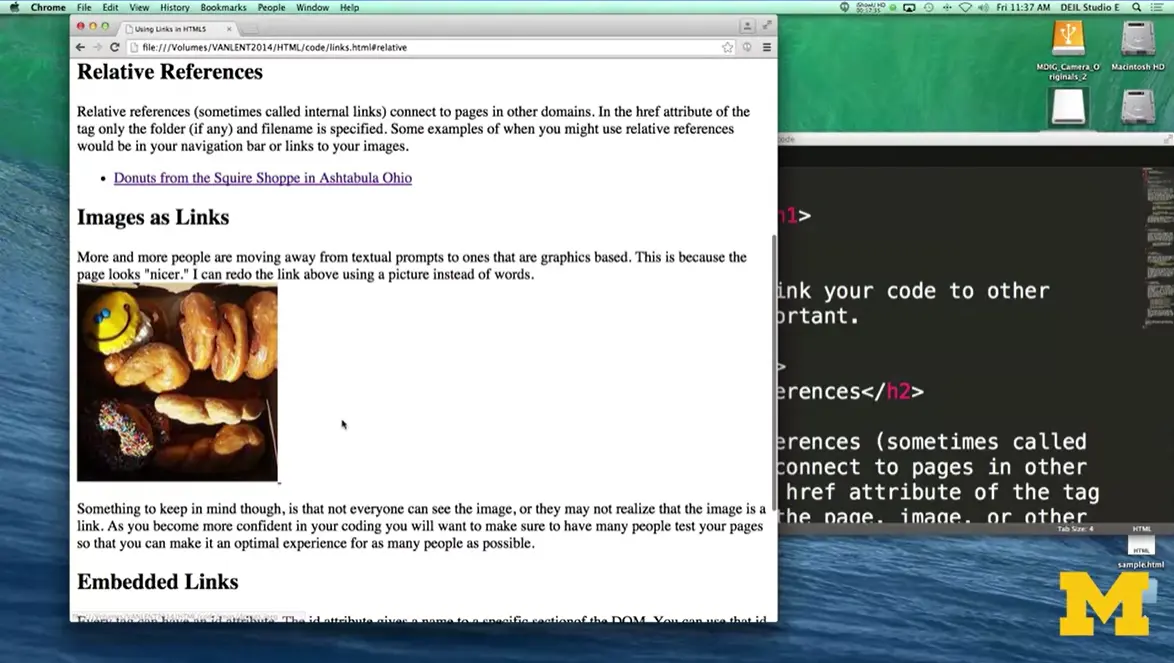1174x663 pixels.
Task: Follow the Squire Shoppe donuts link
Action: (262, 178)
